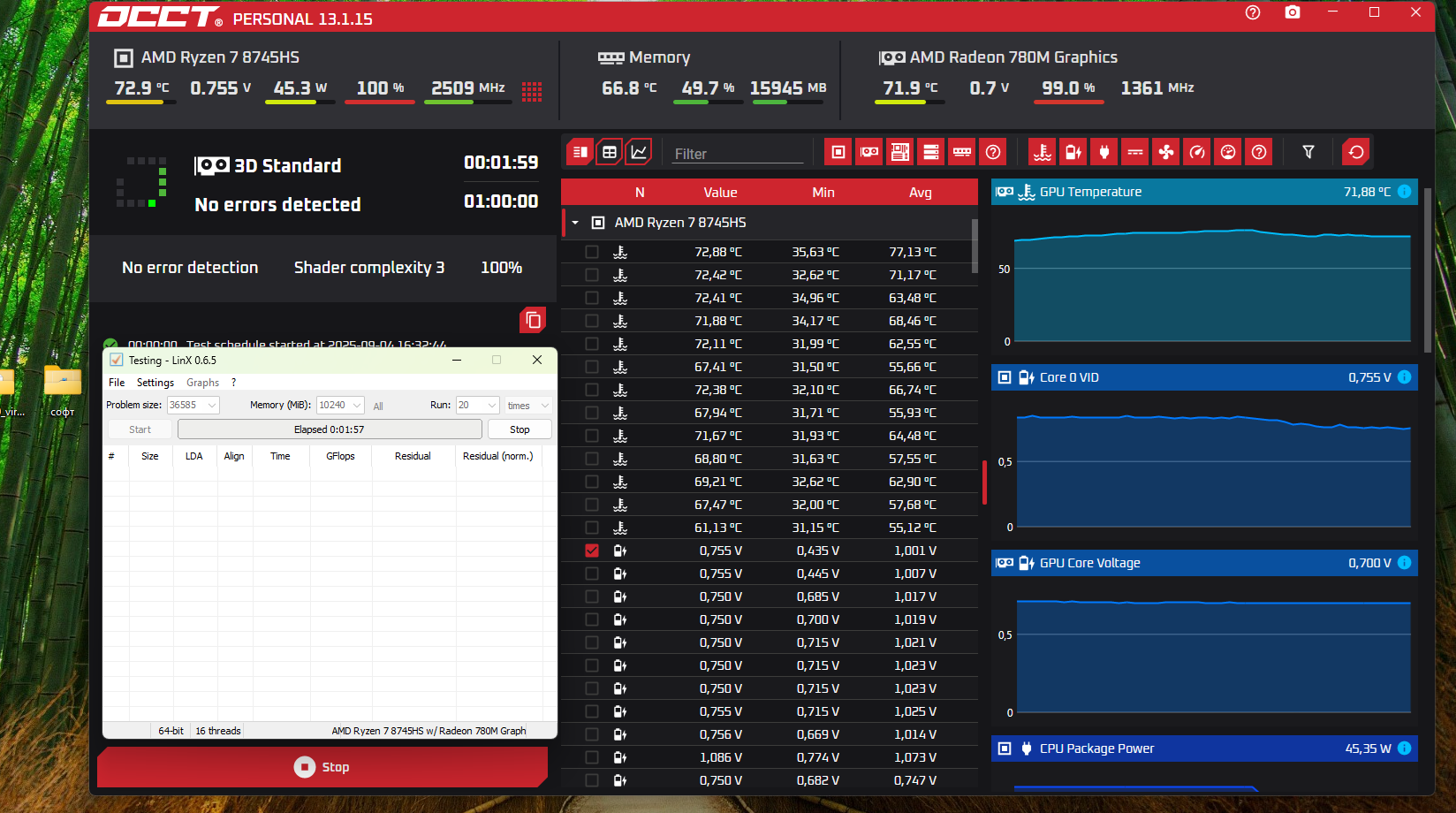Open the File menu in LinX
This screenshot has height=813, width=1456.
(x=117, y=383)
